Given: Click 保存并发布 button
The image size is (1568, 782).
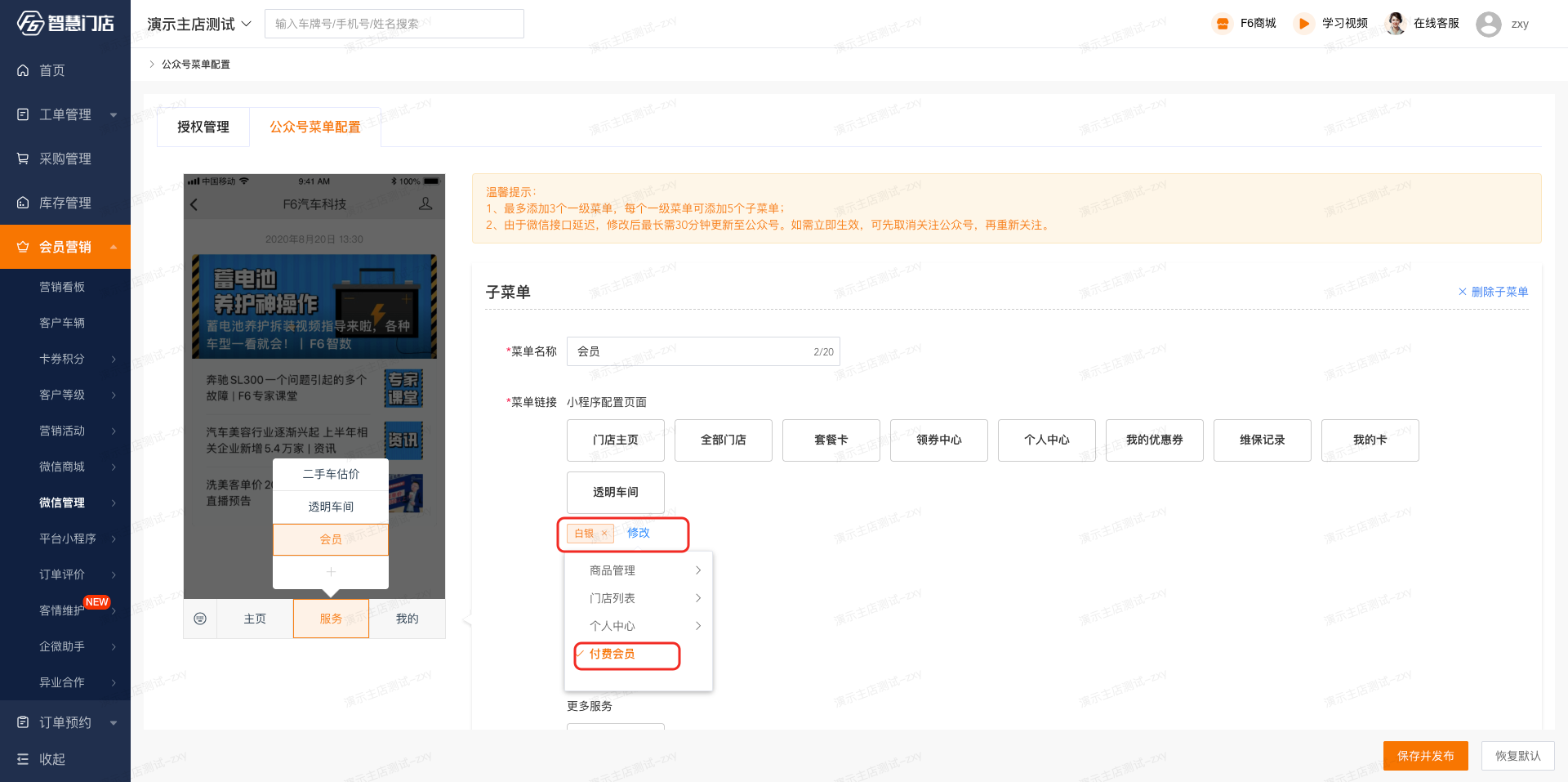Looking at the screenshot, I should pyautogui.click(x=1426, y=756).
